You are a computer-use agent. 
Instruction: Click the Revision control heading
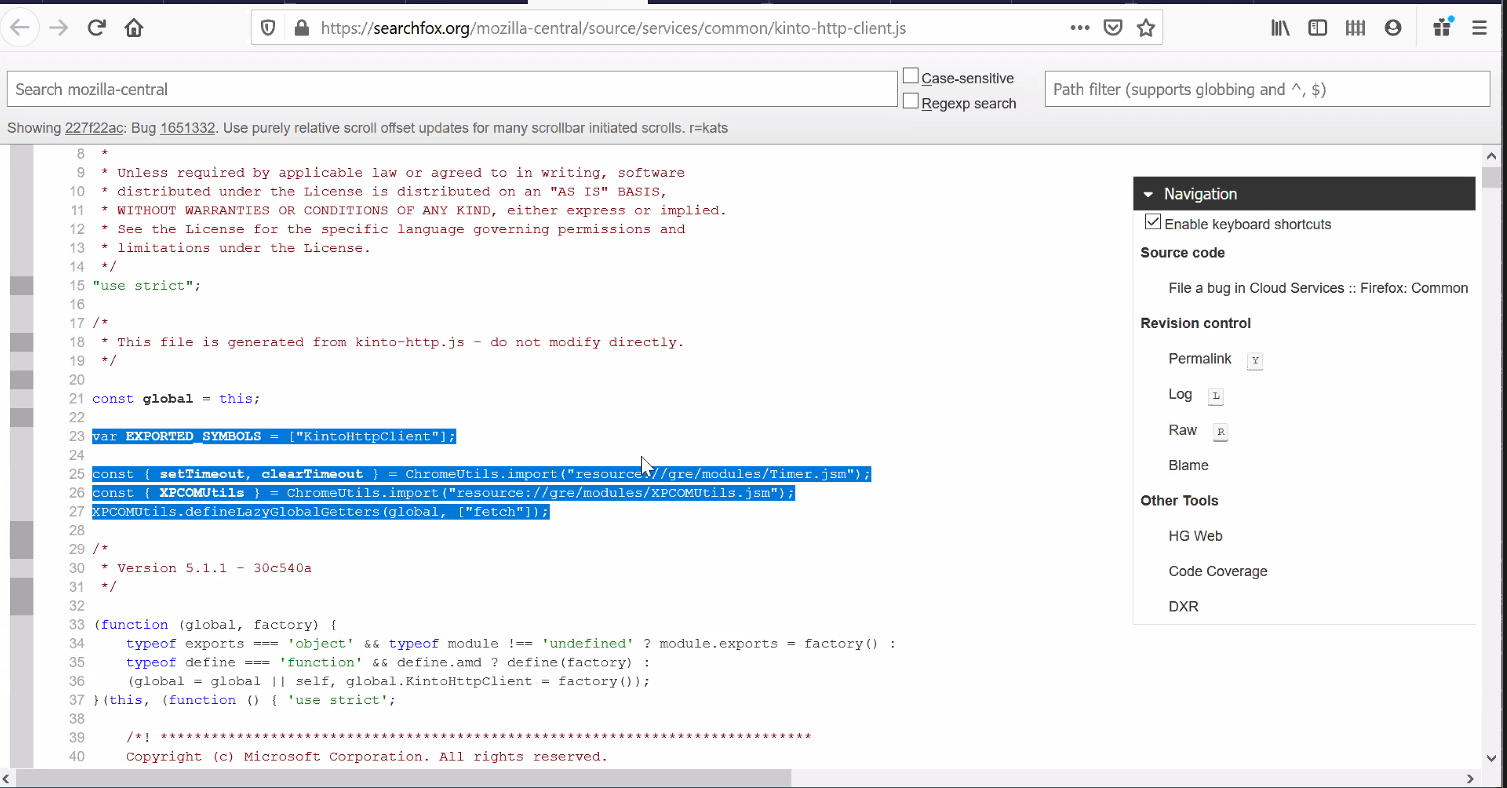coord(1195,323)
